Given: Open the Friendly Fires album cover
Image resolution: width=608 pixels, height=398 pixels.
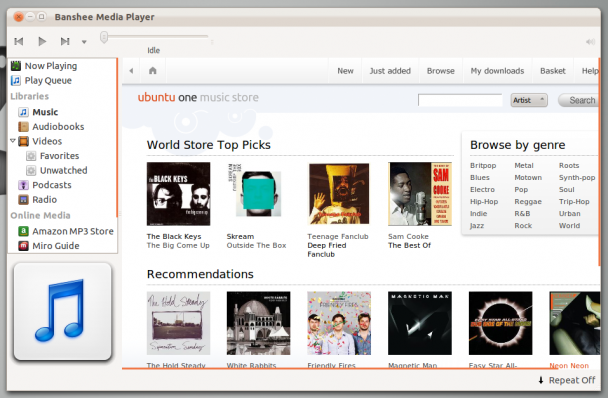Looking at the screenshot, I should click(x=339, y=323).
